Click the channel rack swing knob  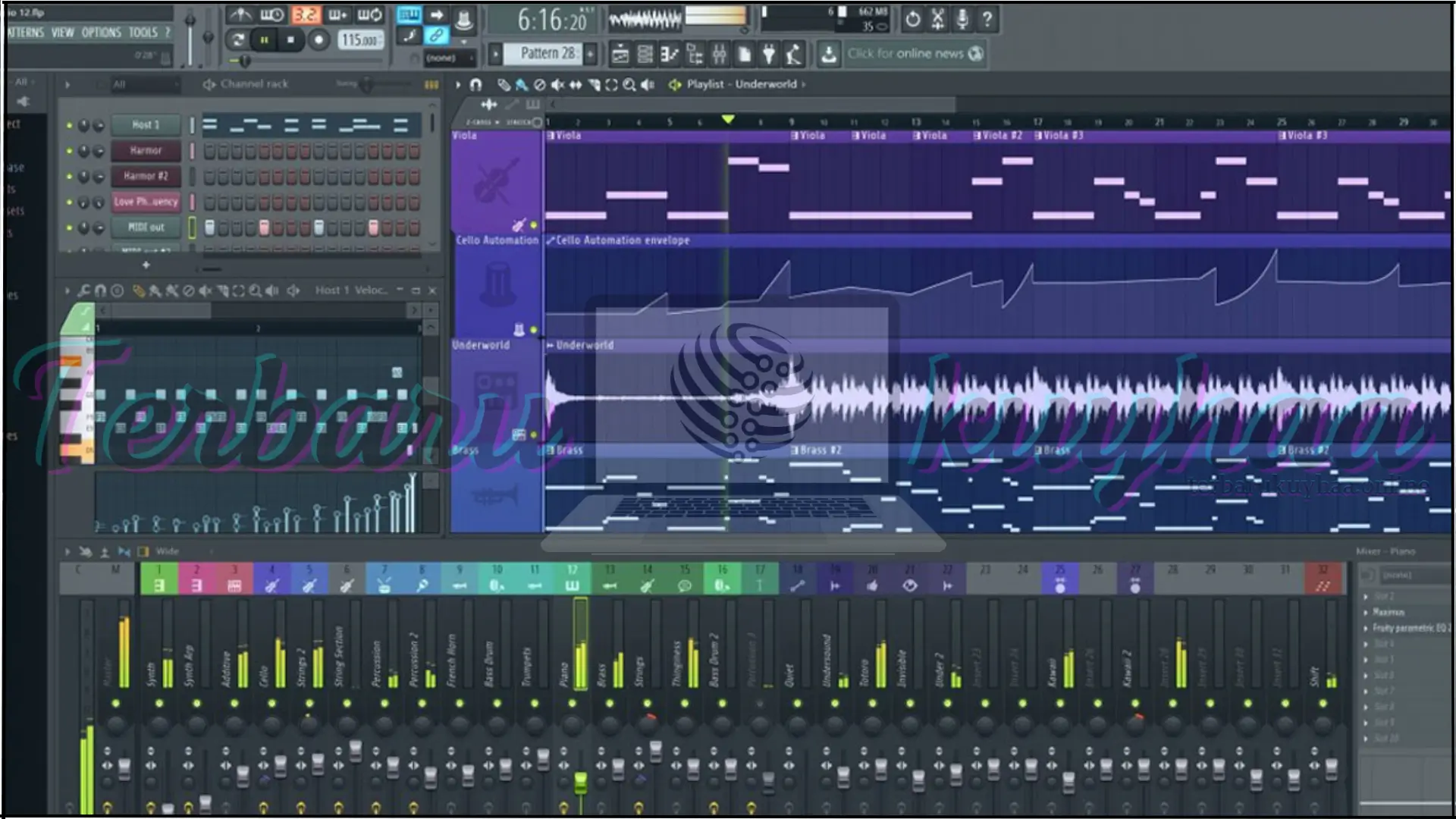(366, 84)
